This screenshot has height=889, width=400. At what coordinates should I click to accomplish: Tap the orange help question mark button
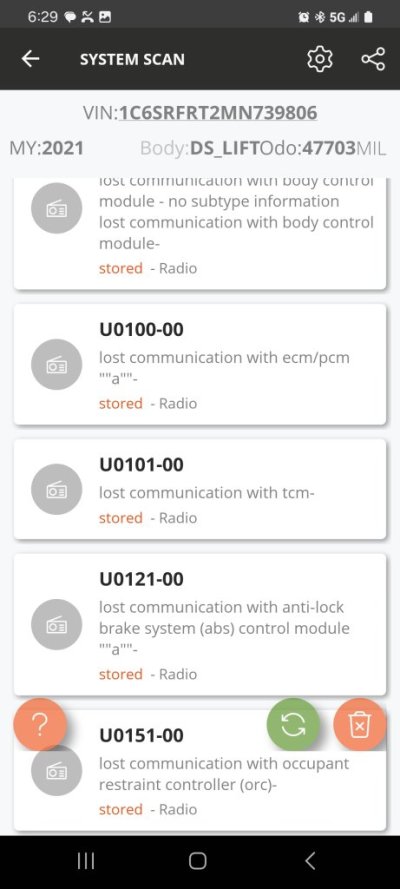[x=40, y=724]
